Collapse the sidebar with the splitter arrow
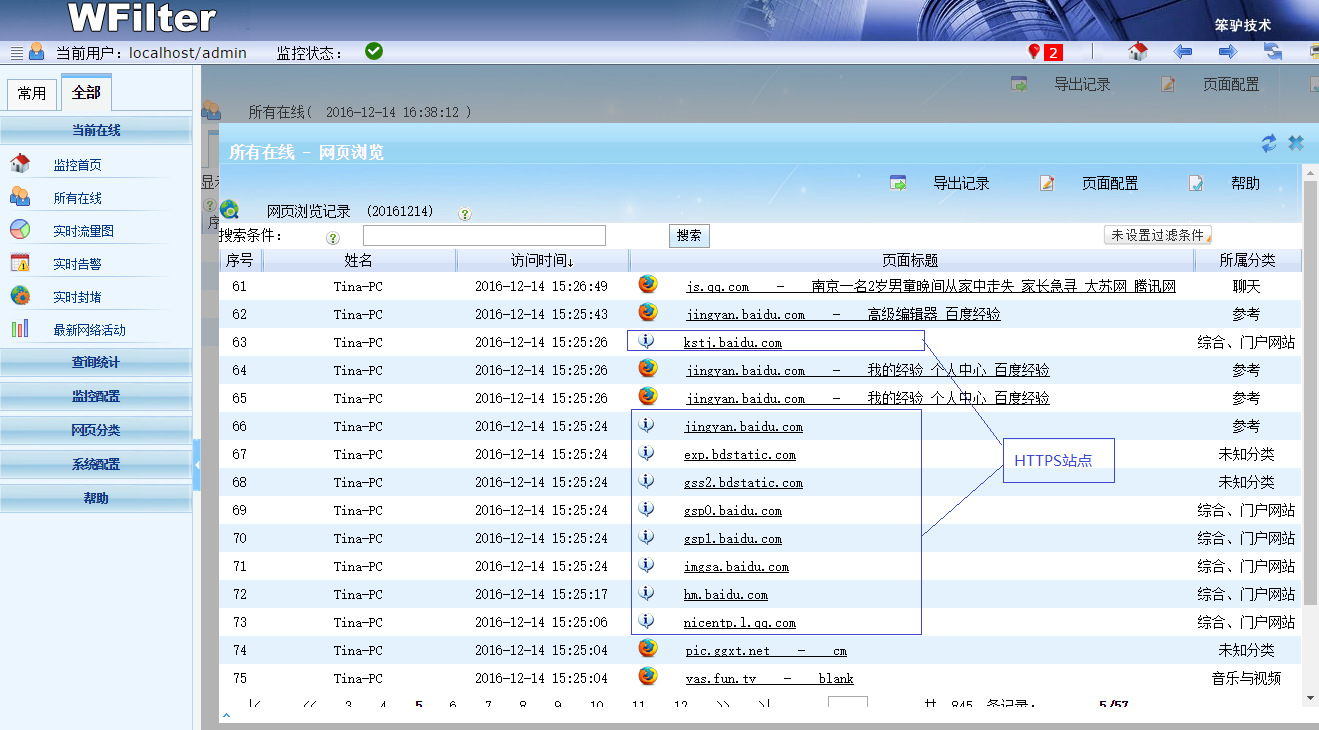The image size is (1319, 730). coord(197,465)
